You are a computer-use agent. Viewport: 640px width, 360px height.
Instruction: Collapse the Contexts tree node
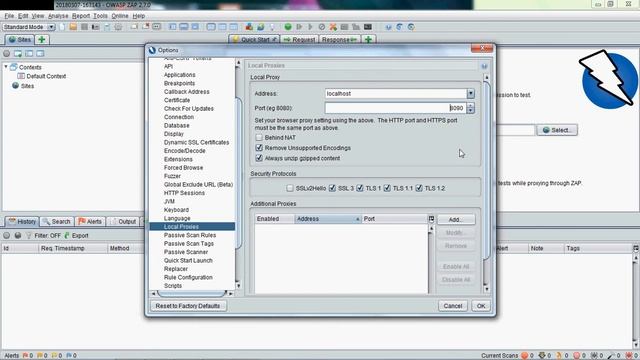point(6,67)
